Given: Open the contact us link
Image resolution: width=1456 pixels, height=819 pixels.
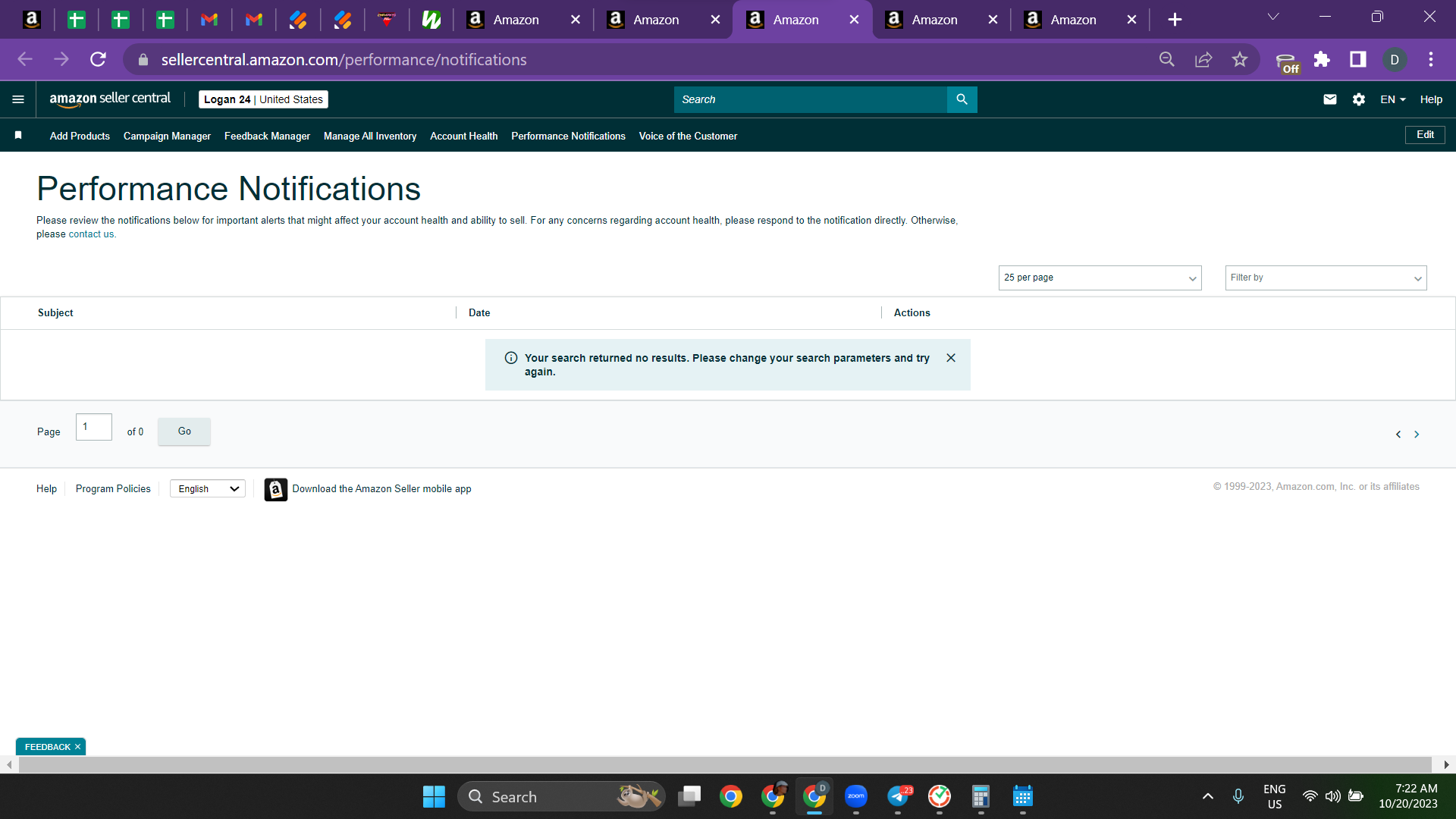Looking at the screenshot, I should tap(92, 234).
